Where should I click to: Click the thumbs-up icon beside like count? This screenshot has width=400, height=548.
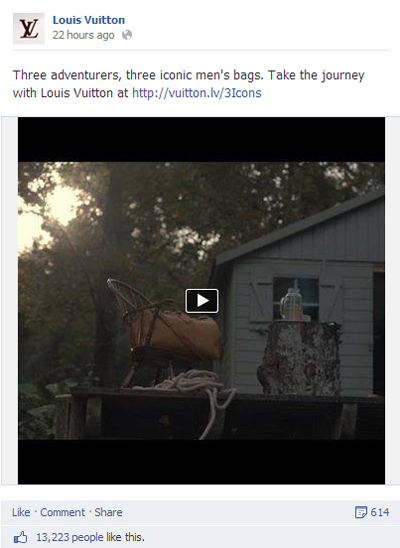(21, 537)
